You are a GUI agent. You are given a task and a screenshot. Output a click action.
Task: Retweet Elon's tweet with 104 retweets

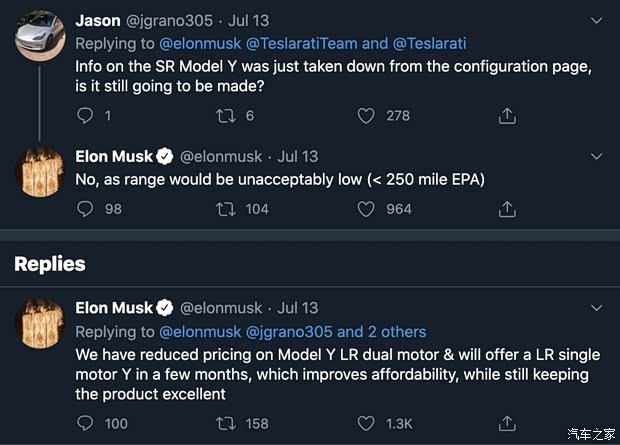[226, 209]
